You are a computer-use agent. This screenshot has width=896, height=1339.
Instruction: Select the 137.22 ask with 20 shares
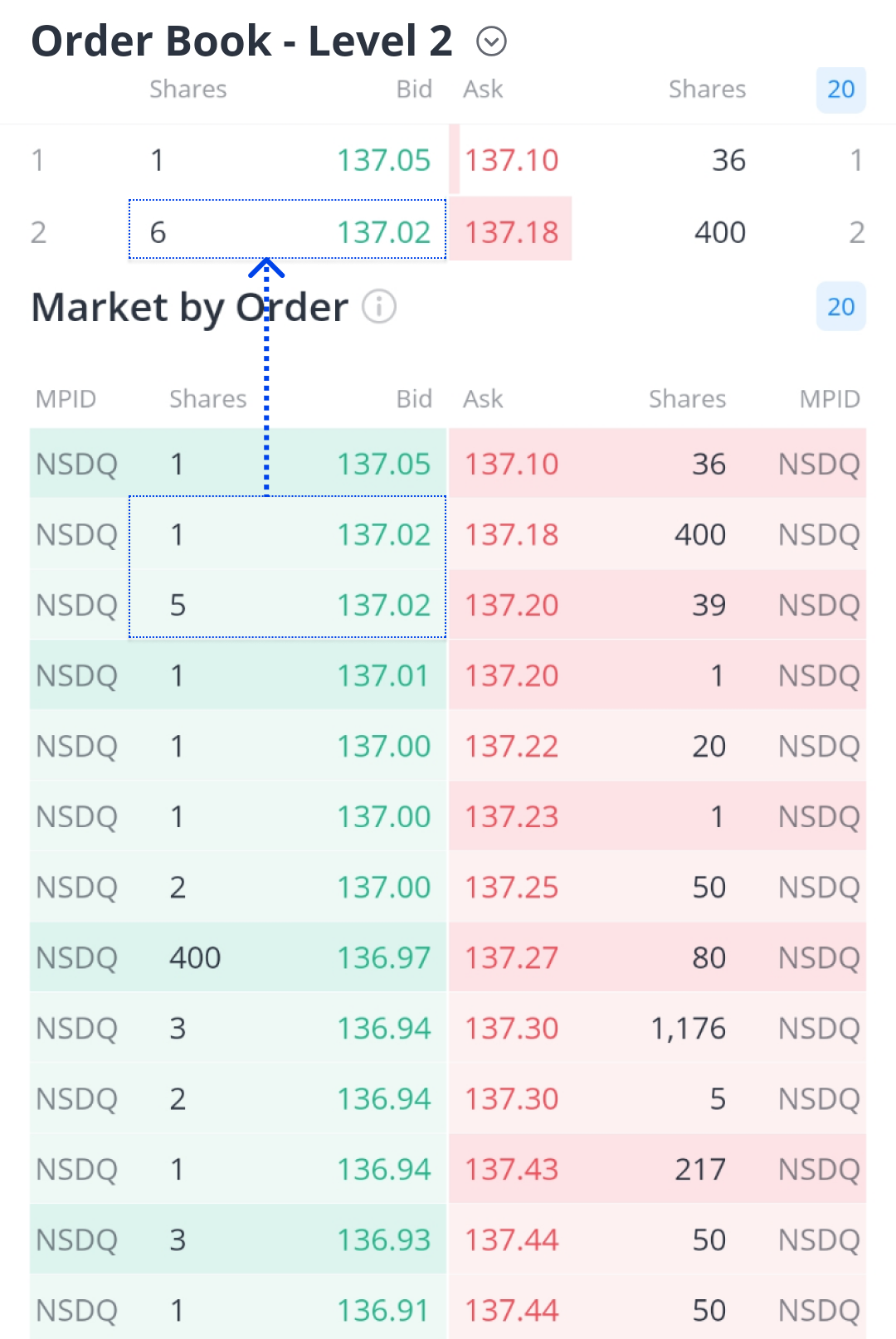(x=657, y=746)
